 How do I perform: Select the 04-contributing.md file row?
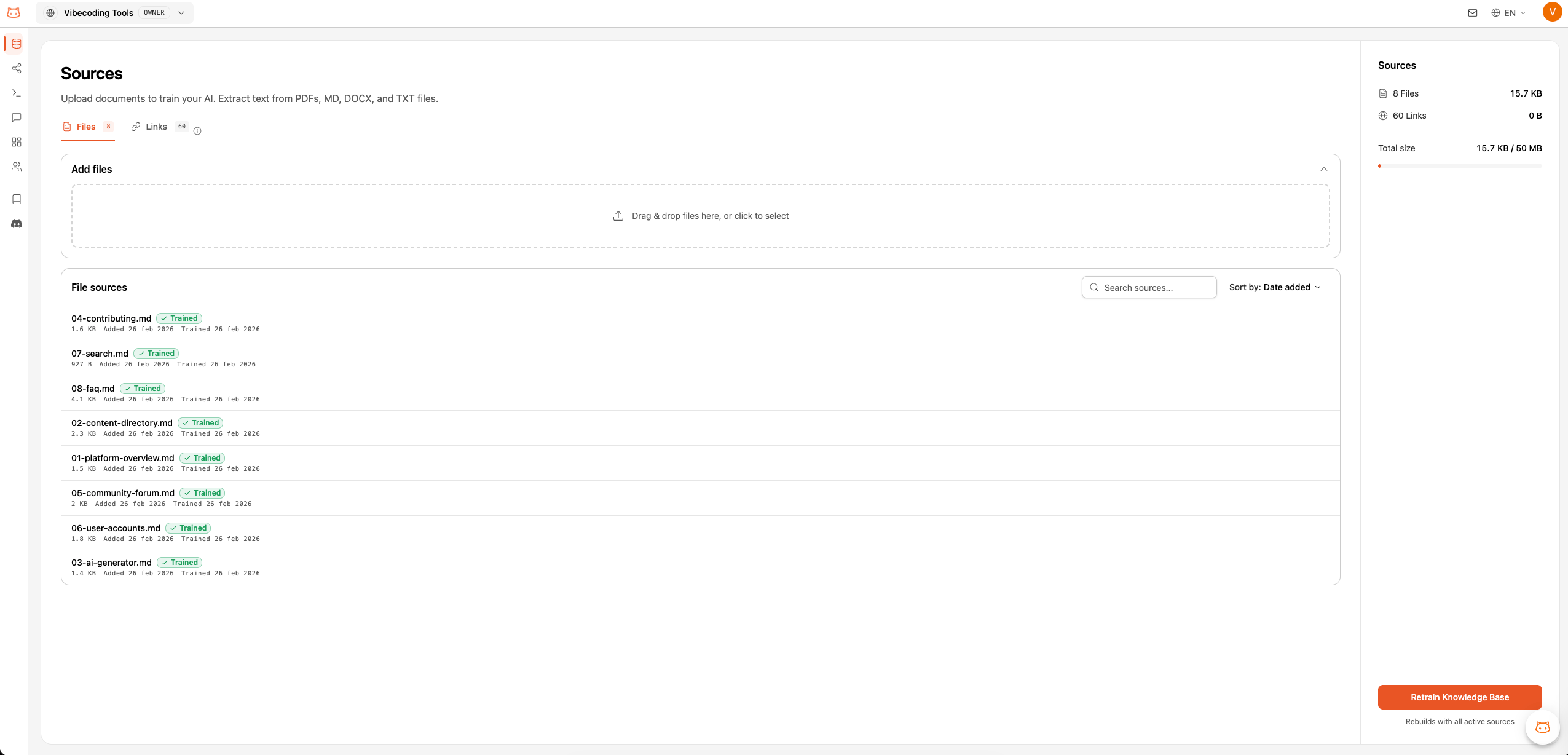click(700, 323)
